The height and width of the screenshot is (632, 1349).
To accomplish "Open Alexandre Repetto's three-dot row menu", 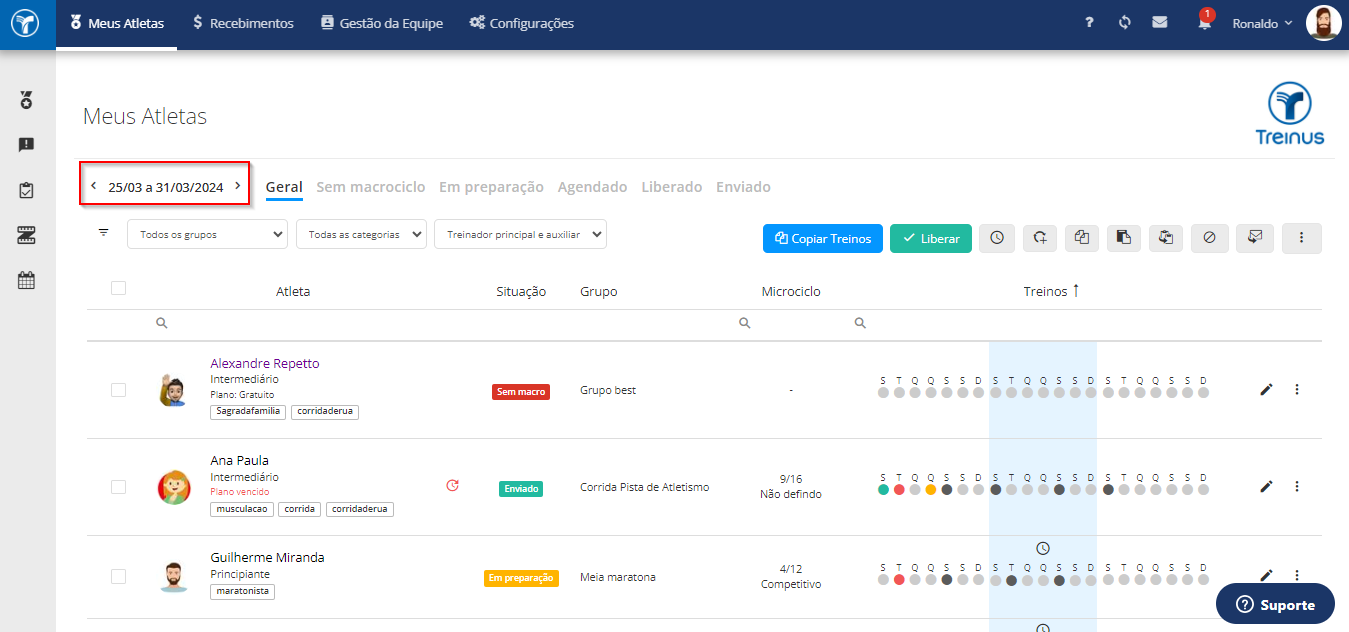I will 1297,389.
